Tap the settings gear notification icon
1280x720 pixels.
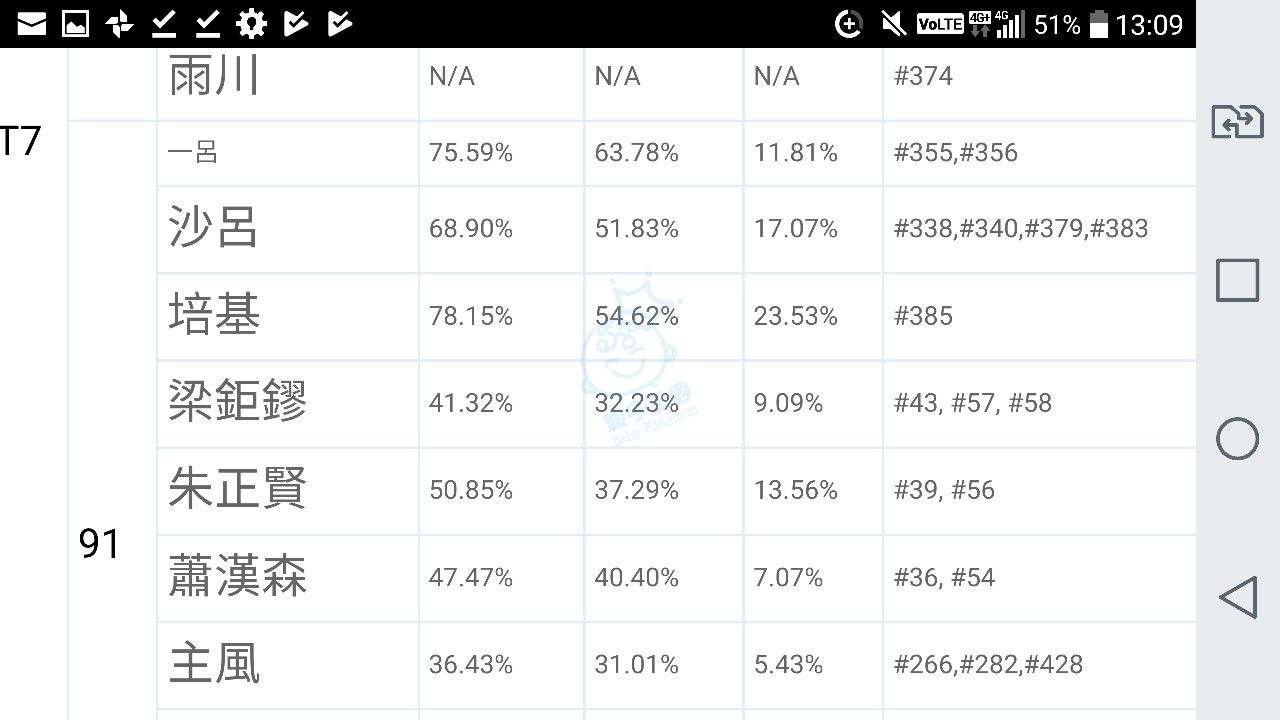251,24
